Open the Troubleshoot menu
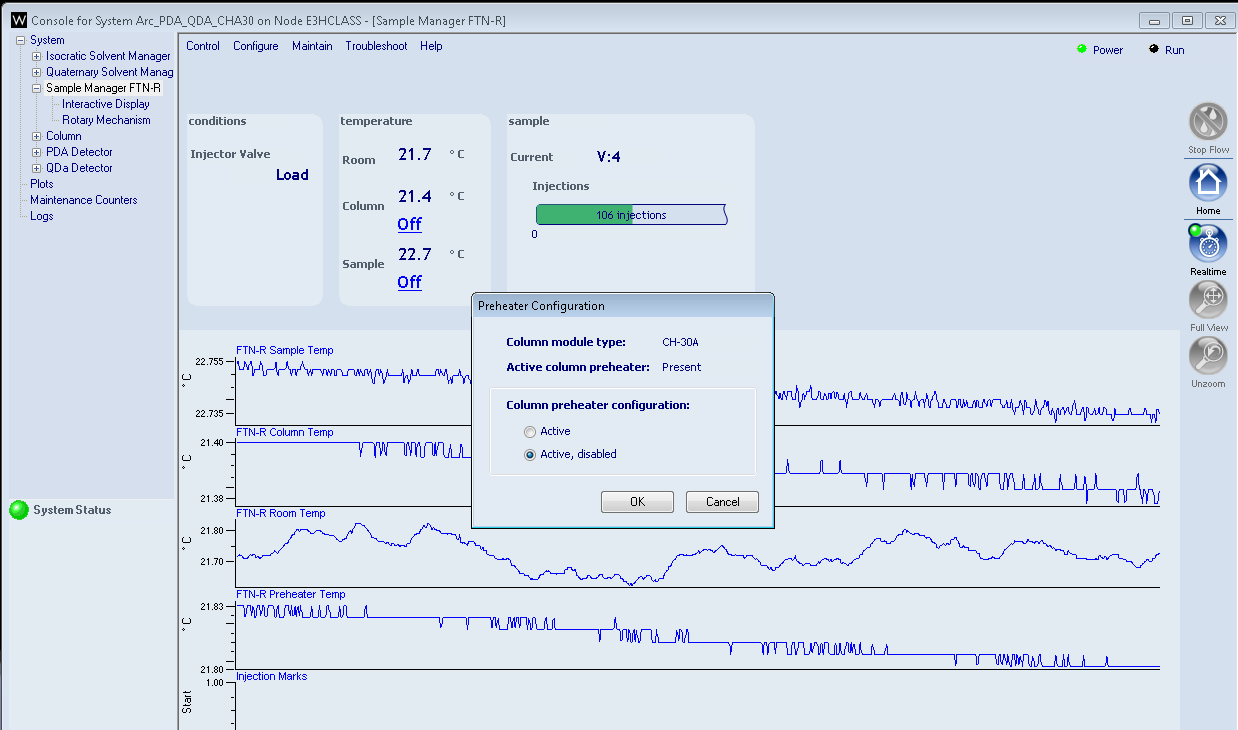Viewport: 1238px width, 730px height. point(376,46)
